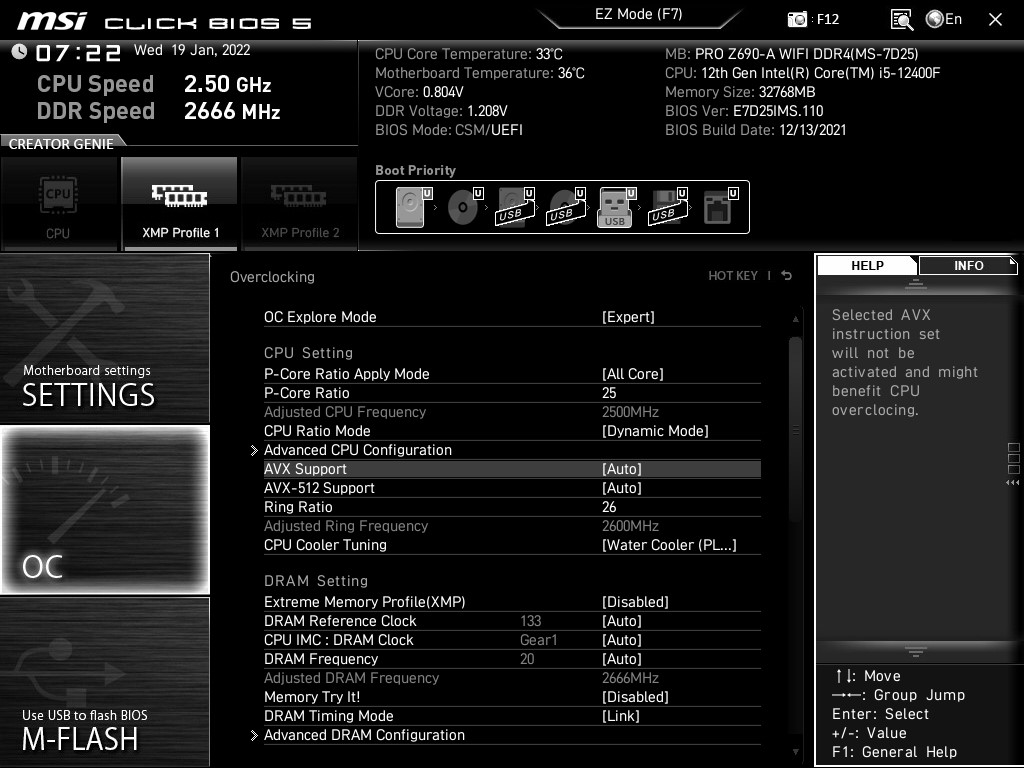Select the USB floppy boot device icon
This screenshot has width=1024, height=768.
tap(667, 207)
